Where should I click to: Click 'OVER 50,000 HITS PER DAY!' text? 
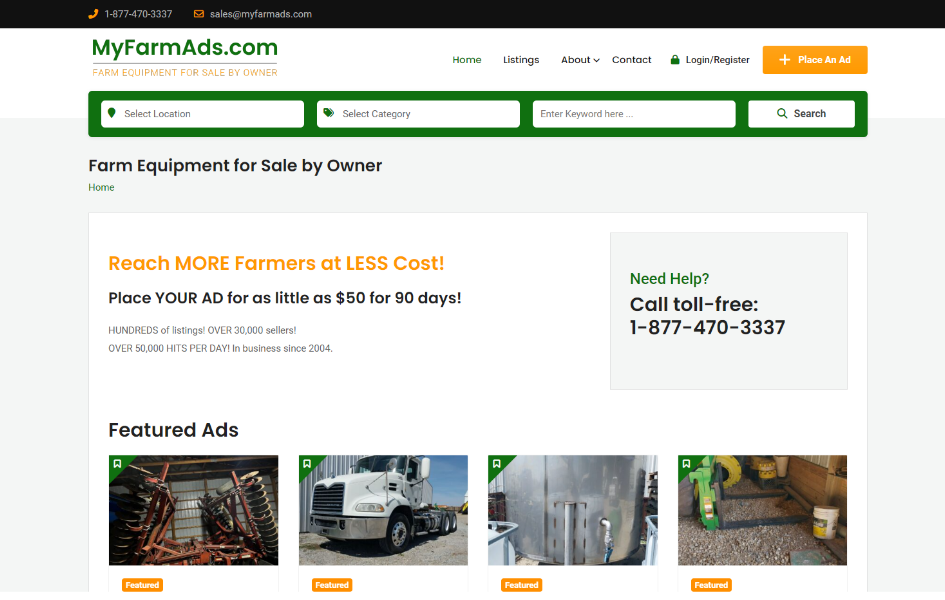click(x=169, y=348)
